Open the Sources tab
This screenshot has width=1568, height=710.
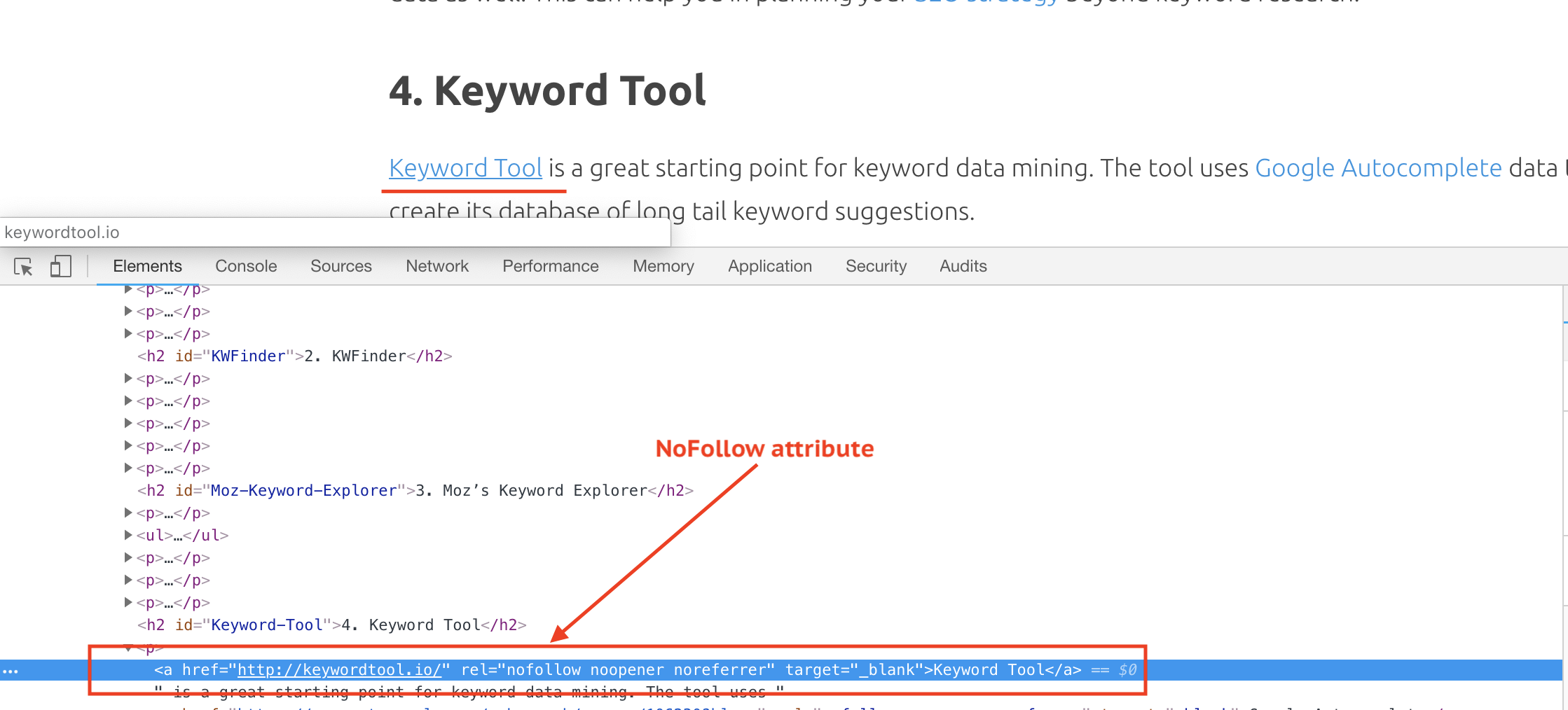pyautogui.click(x=341, y=266)
